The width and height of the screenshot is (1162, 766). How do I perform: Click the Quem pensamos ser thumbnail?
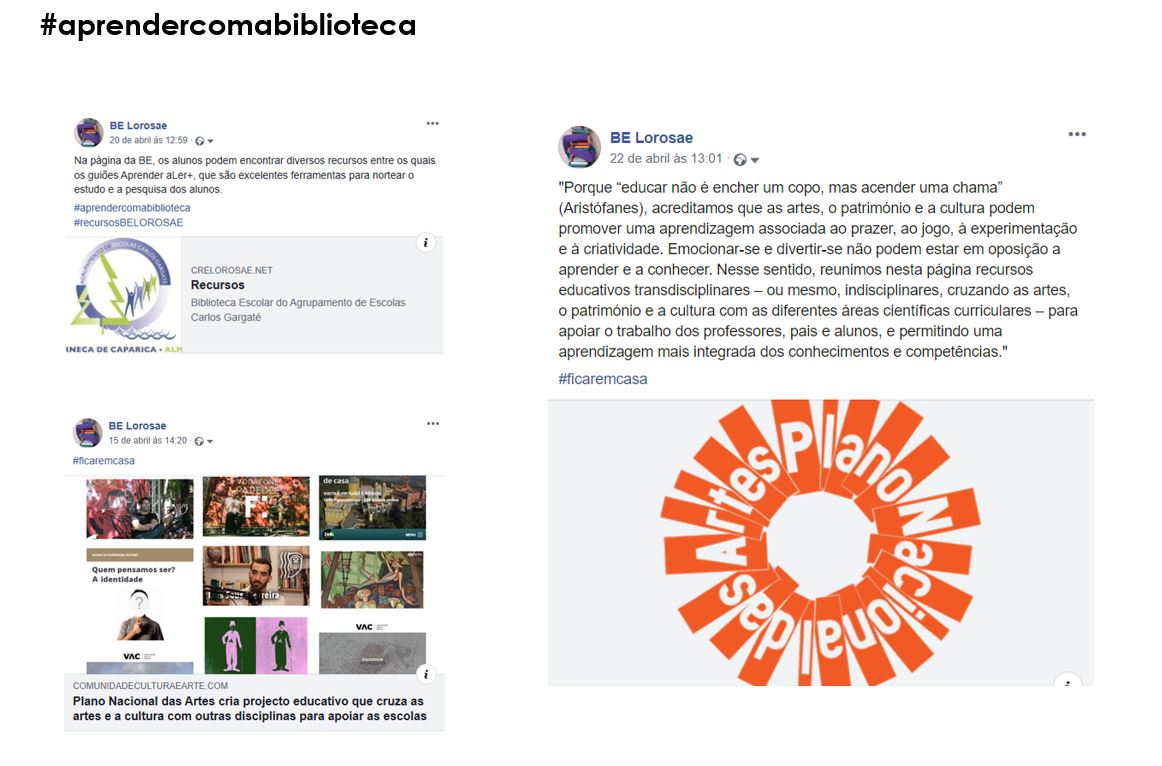coord(140,611)
